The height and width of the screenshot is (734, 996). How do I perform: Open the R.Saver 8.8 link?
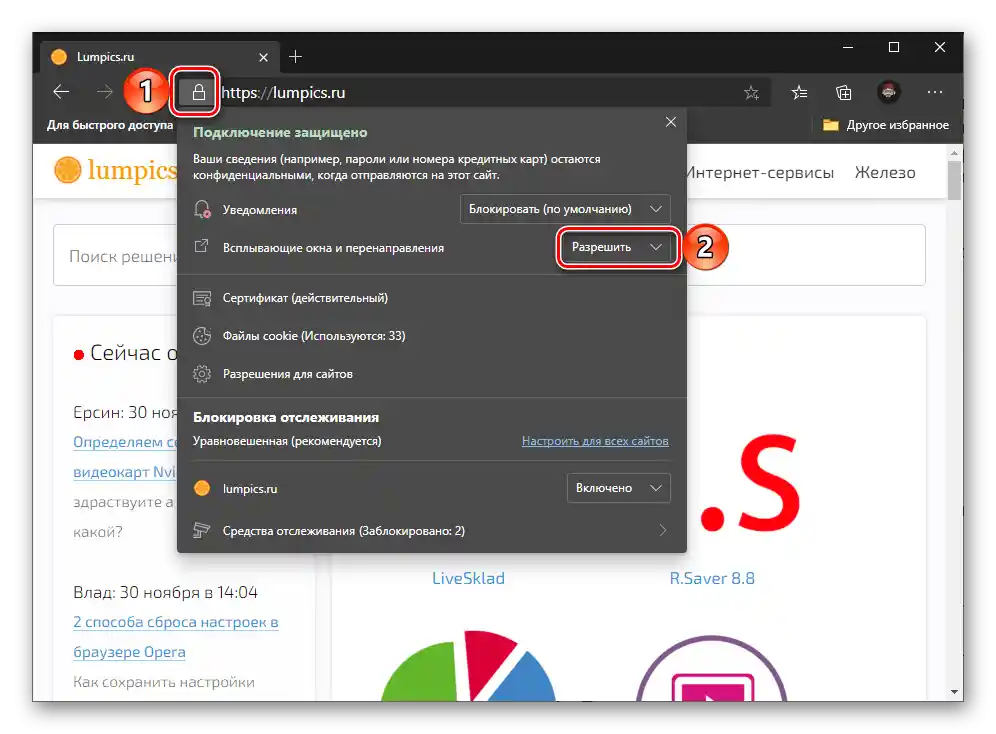[711, 578]
